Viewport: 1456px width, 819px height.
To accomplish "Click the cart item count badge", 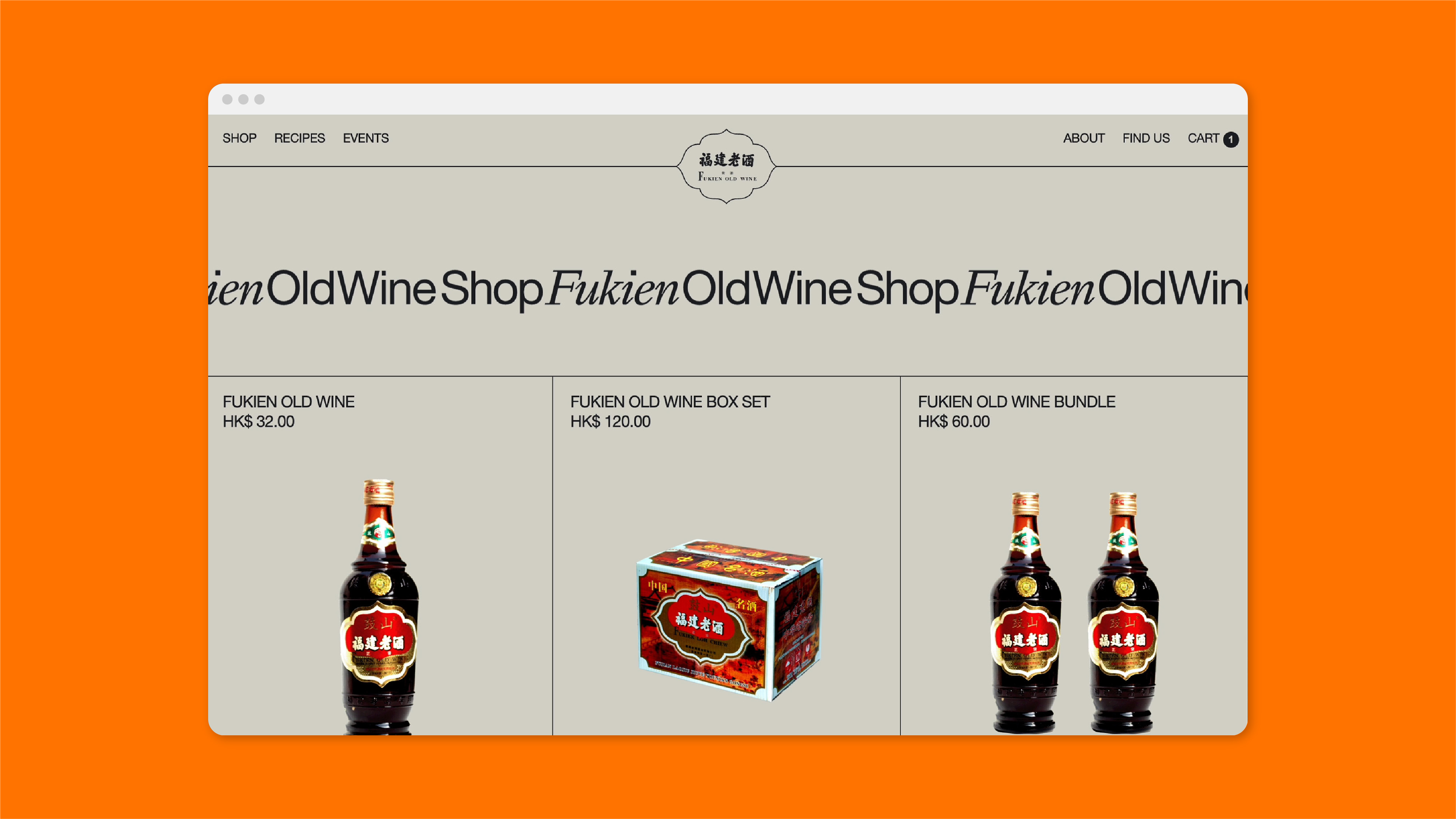I will click(x=1230, y=139).
